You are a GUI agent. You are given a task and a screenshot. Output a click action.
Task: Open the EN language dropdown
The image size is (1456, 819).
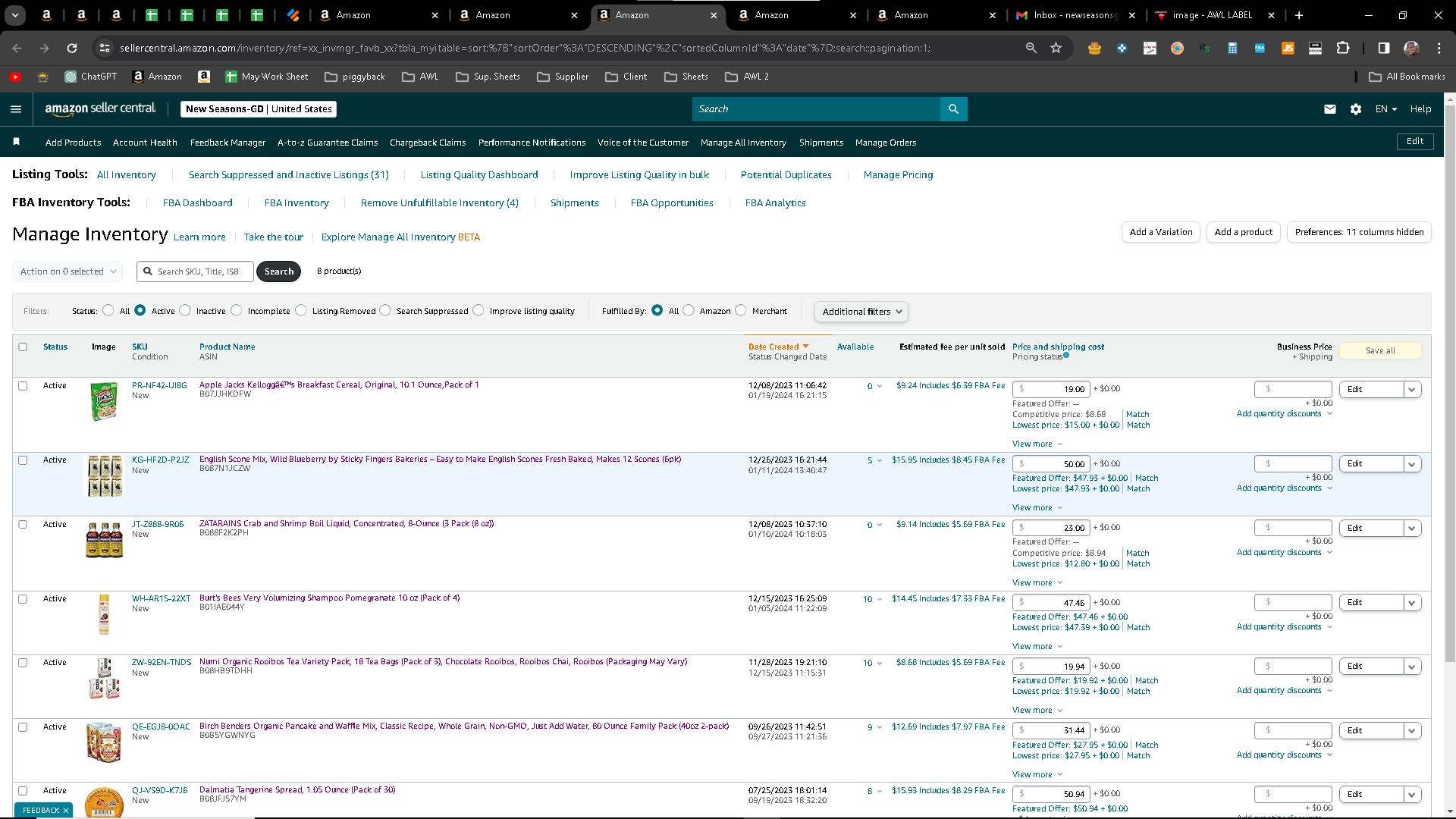point(1386,109)
